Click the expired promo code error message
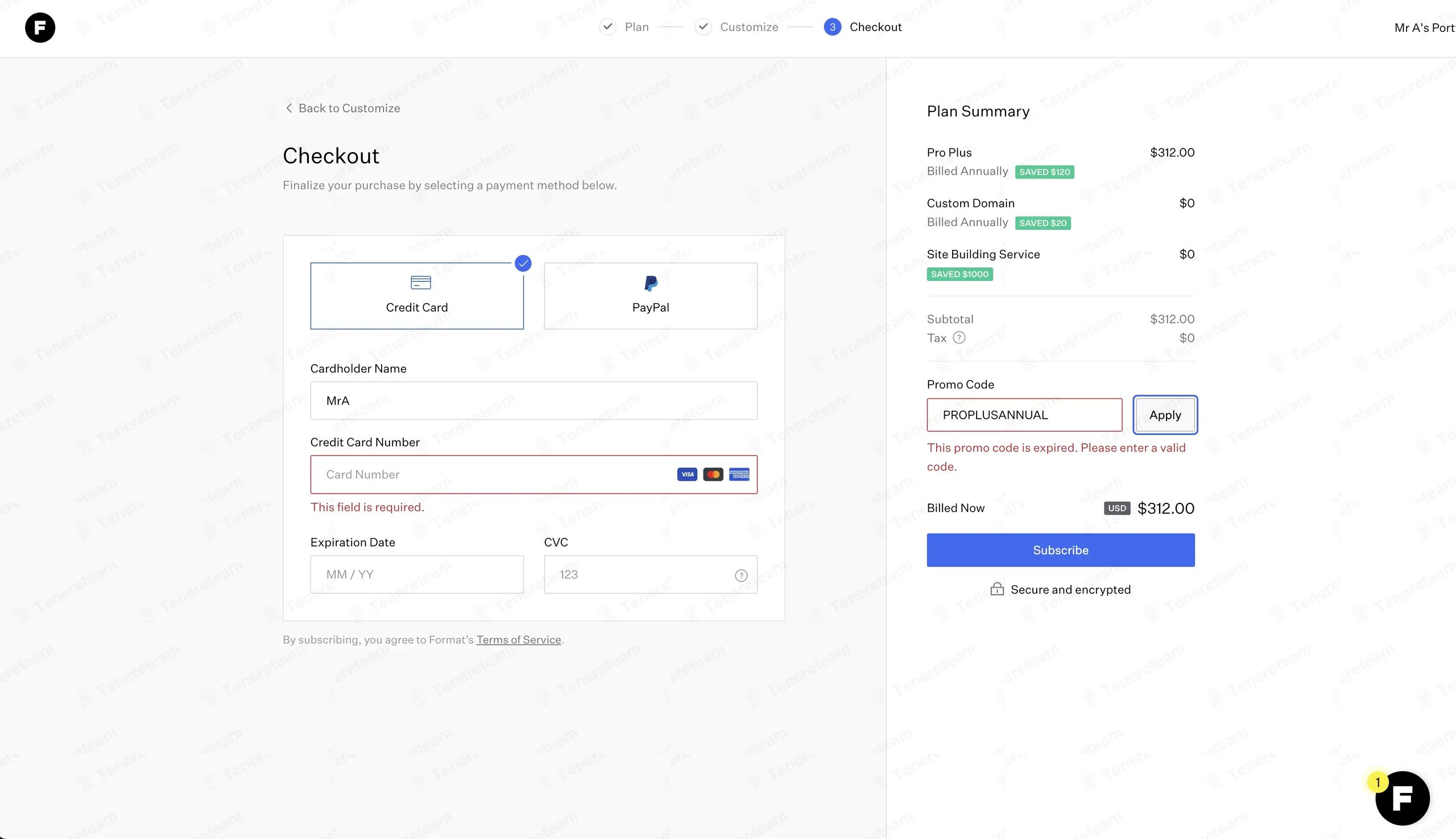 [1056, 457]
